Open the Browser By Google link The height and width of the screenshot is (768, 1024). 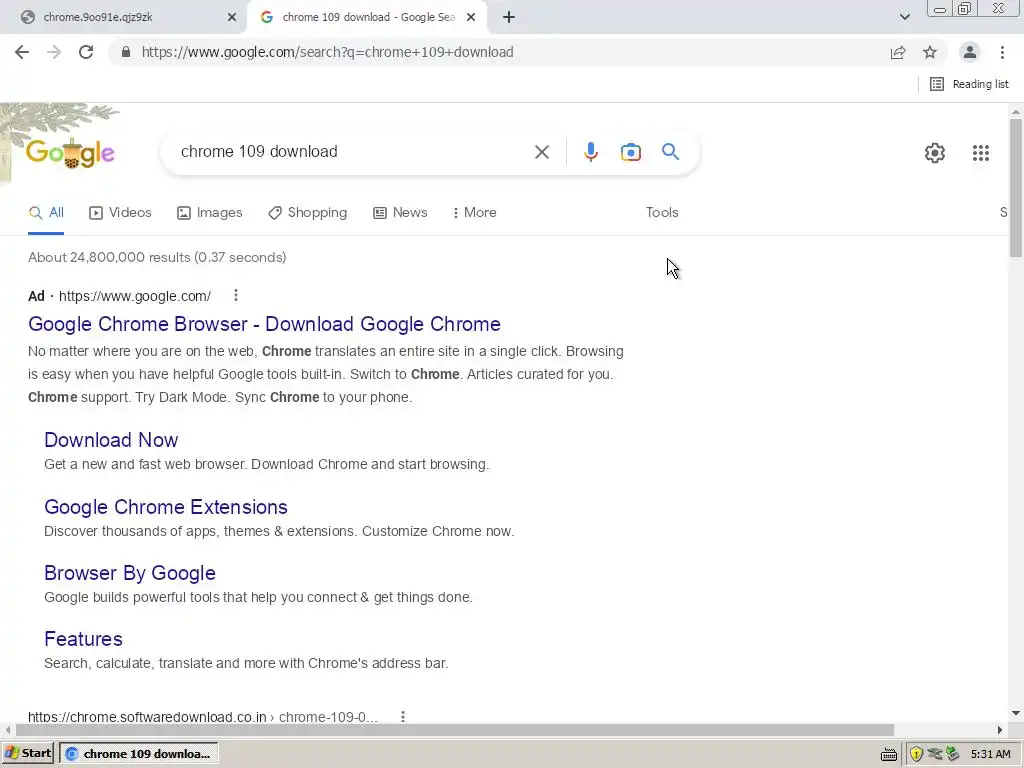coord(130,573)
